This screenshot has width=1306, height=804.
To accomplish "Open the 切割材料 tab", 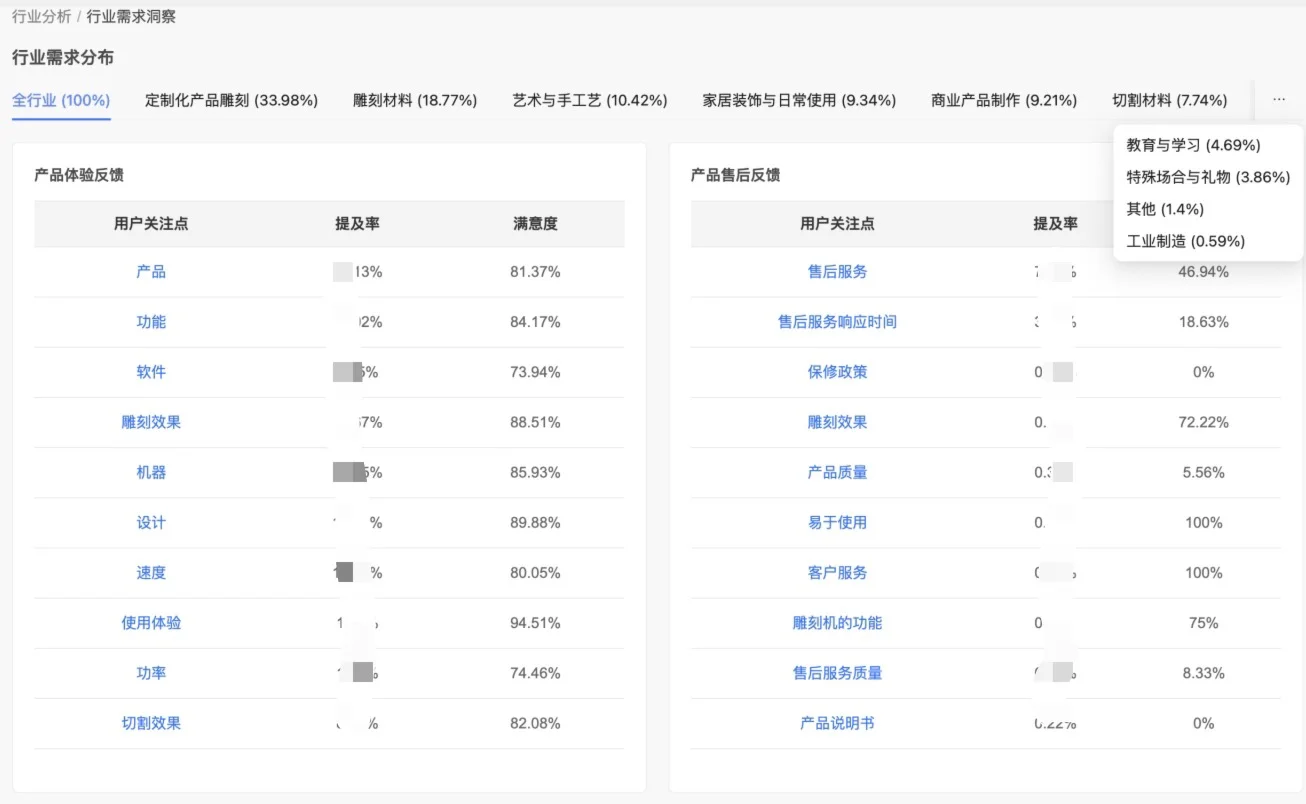I will [x=1170, y=100].
